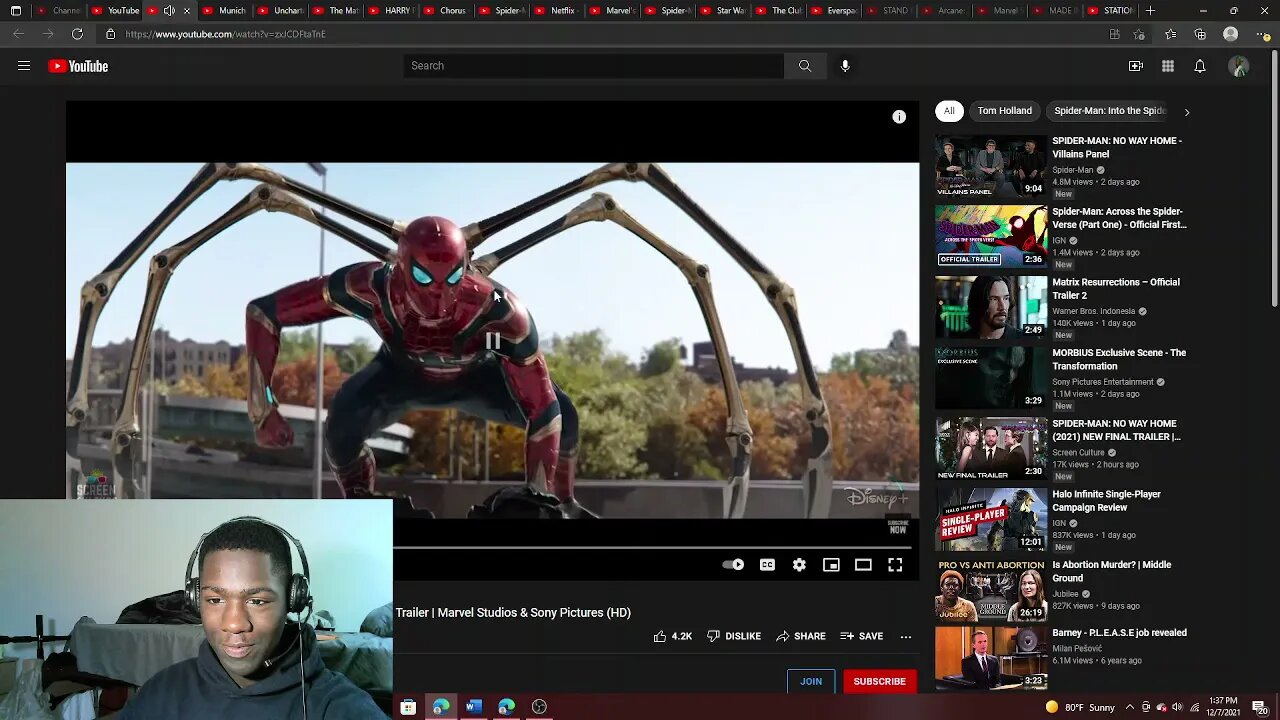Image resolution: width=1280 pixels, height=720 pixels.
Task: Select the Tom Holland filter chip
Action: (1004, 111)
